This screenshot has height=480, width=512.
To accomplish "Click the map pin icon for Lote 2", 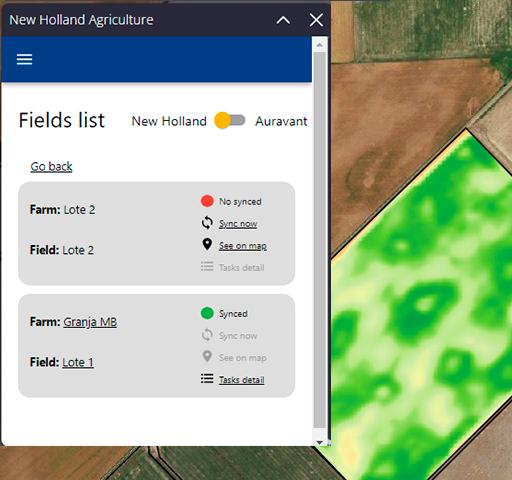I will [x=207, y=244].
